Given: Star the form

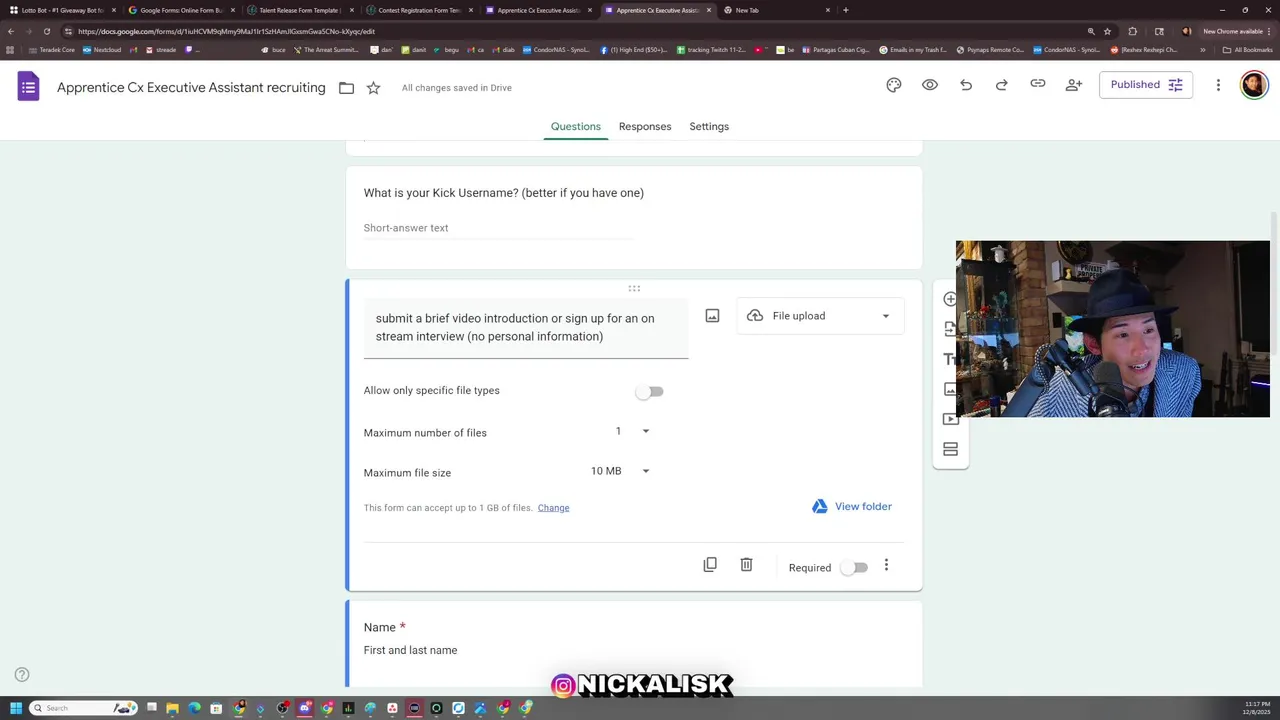Looking at the screenshot, I should point(373,88).
